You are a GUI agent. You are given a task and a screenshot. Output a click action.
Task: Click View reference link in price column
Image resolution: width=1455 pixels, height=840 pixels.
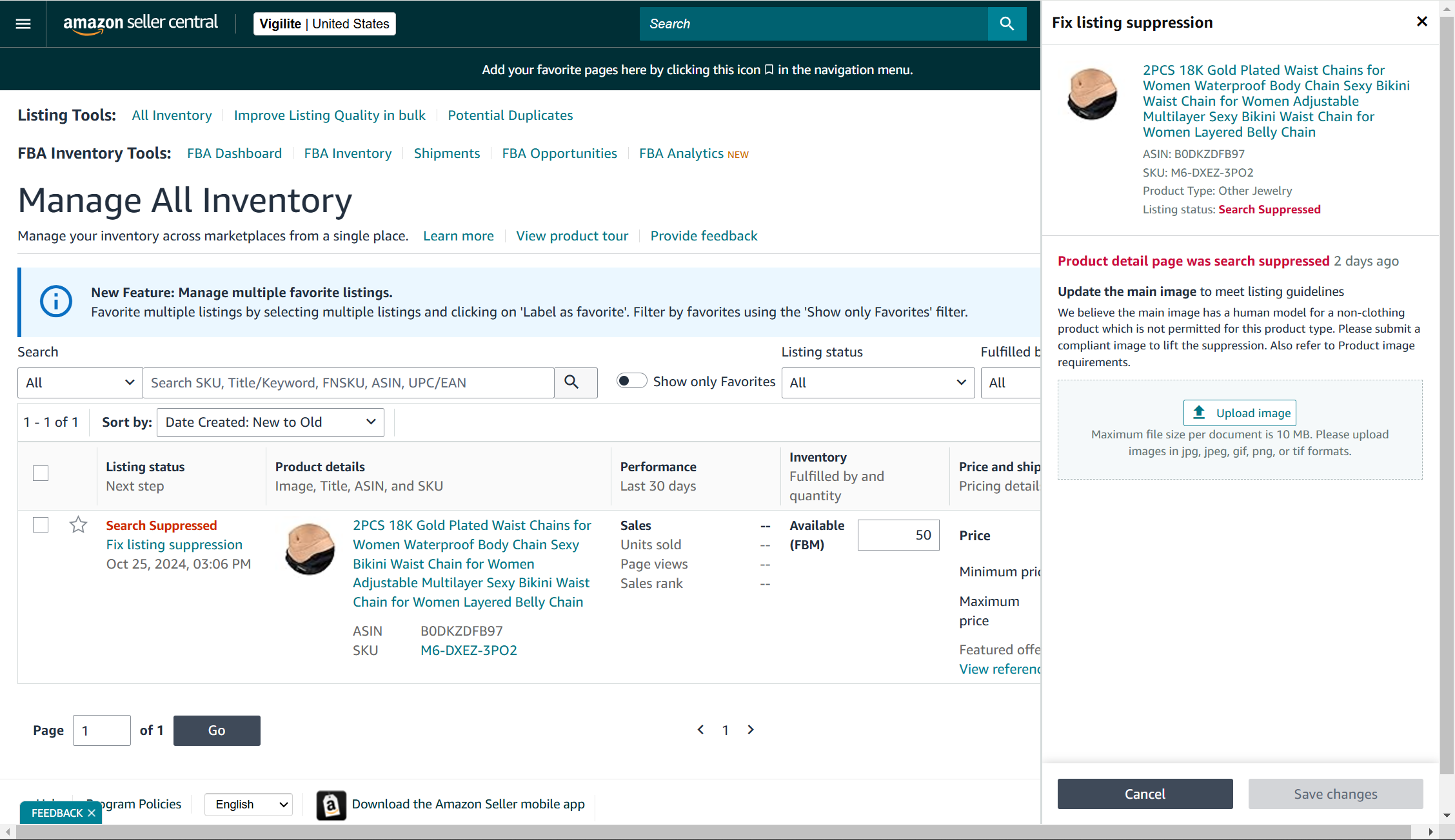tap(999, 669)
